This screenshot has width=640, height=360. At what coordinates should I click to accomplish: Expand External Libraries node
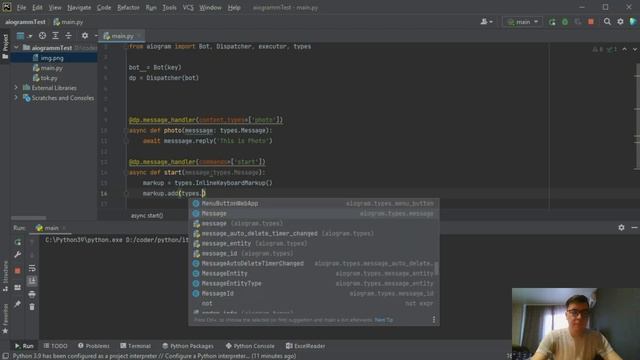(x=16, y=88)
